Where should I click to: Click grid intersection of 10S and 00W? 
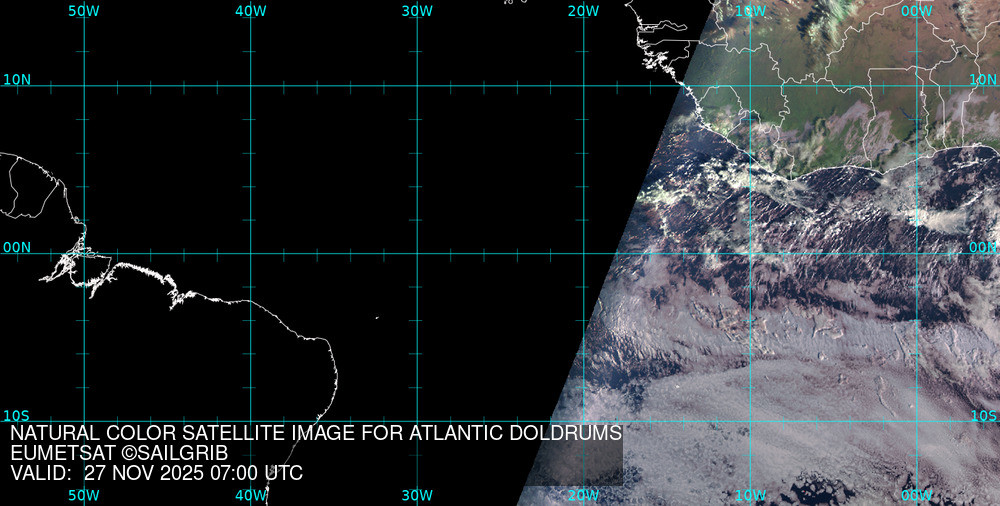point(916,421)
